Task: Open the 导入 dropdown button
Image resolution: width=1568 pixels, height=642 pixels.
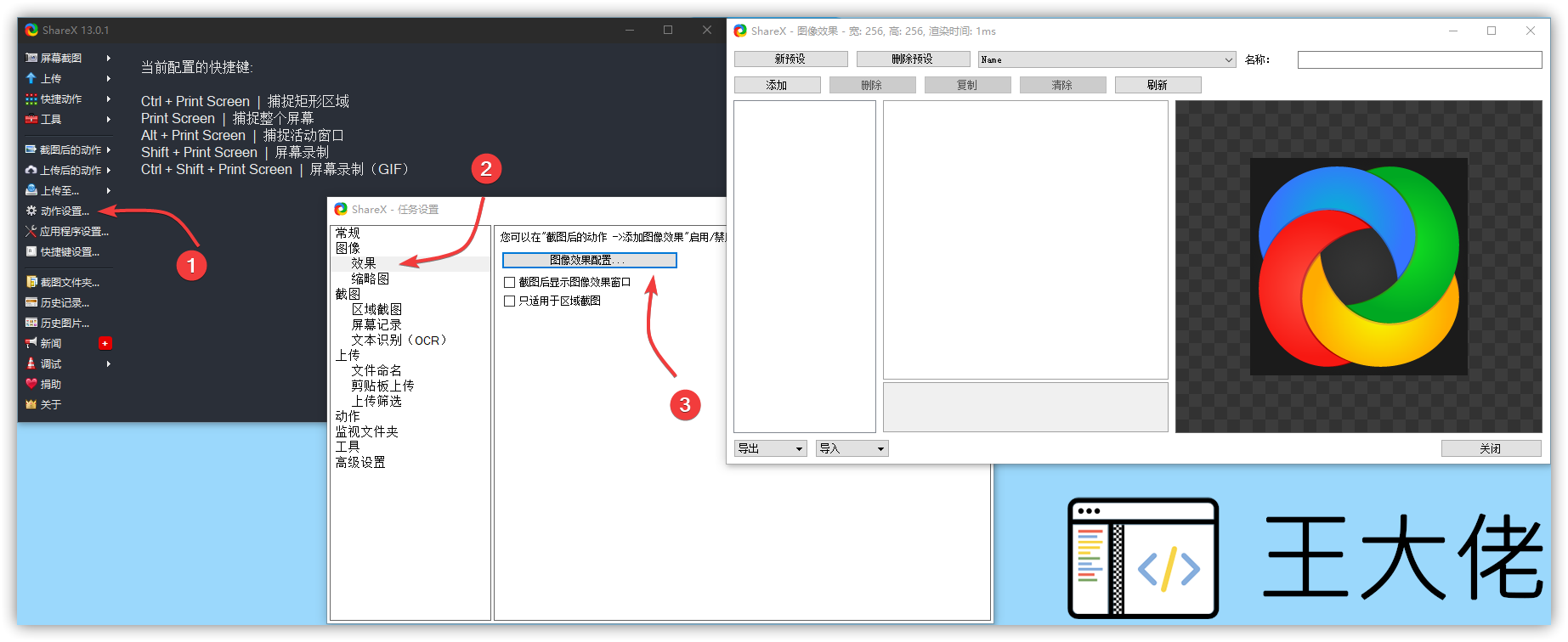Action: click(852, 448)
